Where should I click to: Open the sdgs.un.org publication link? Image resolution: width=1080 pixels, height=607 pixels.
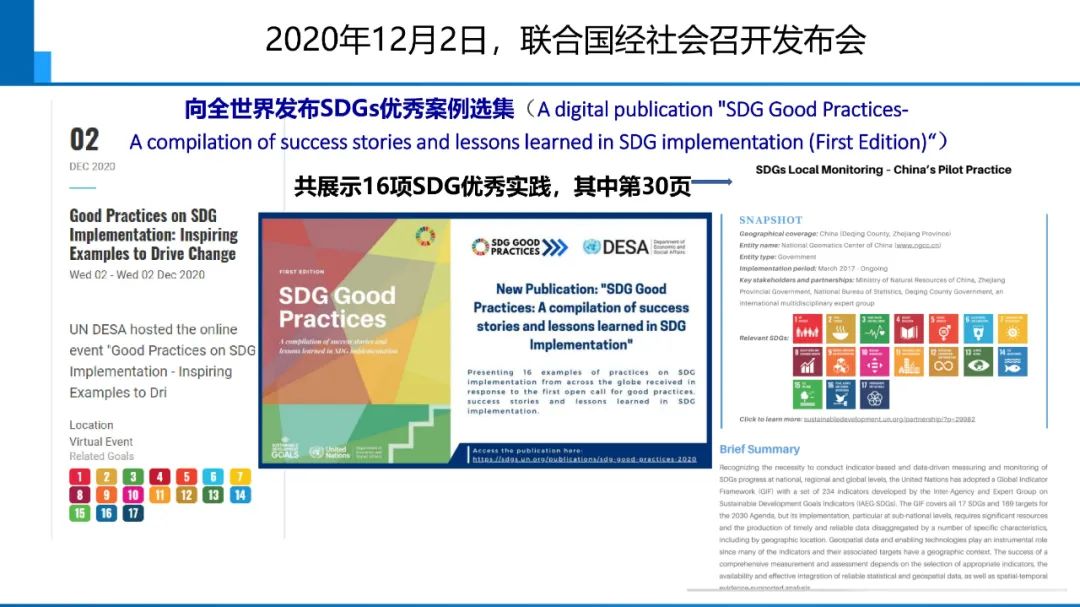586,461
